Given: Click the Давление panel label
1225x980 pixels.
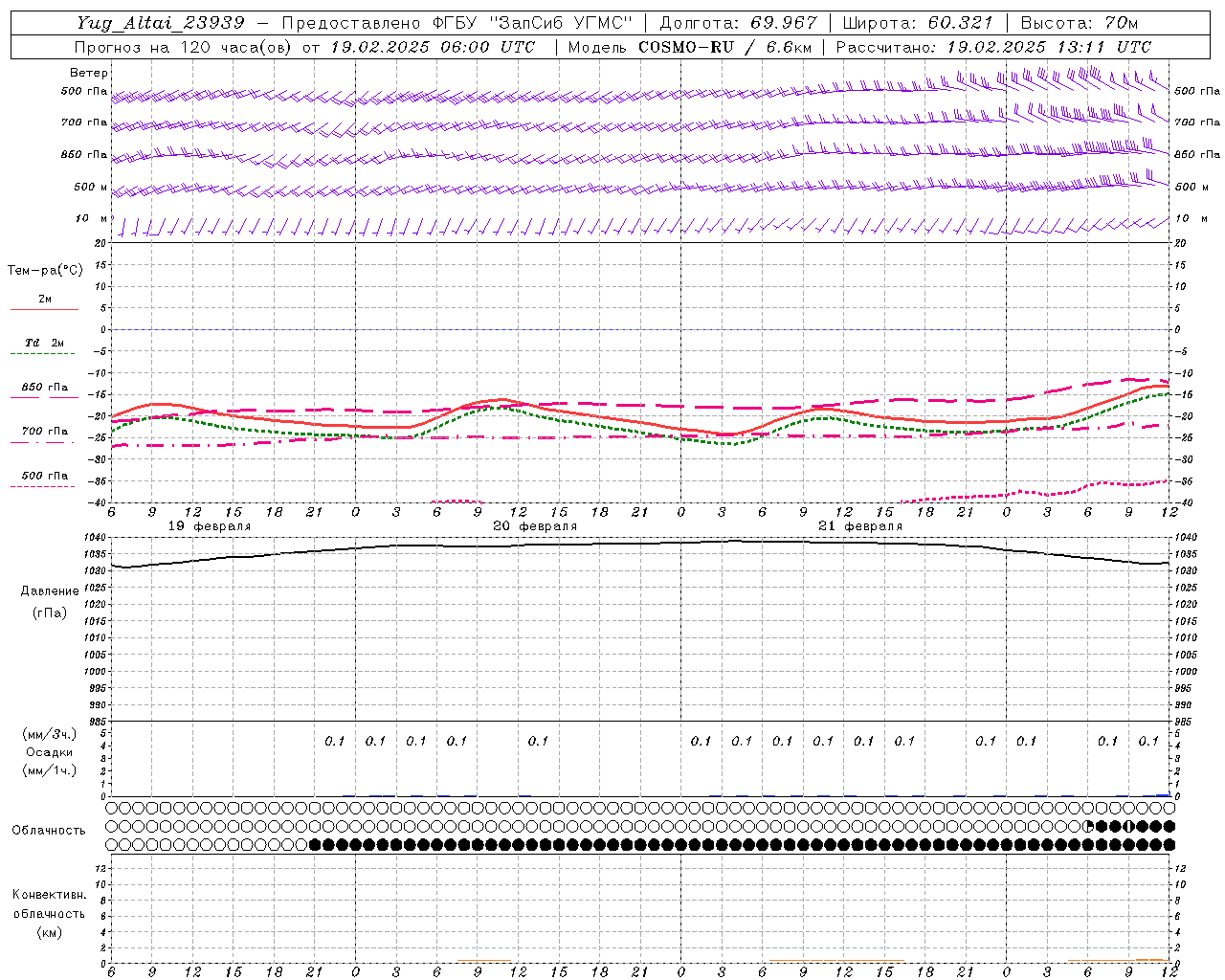Looking at the screenshot, I should (50, 591).
